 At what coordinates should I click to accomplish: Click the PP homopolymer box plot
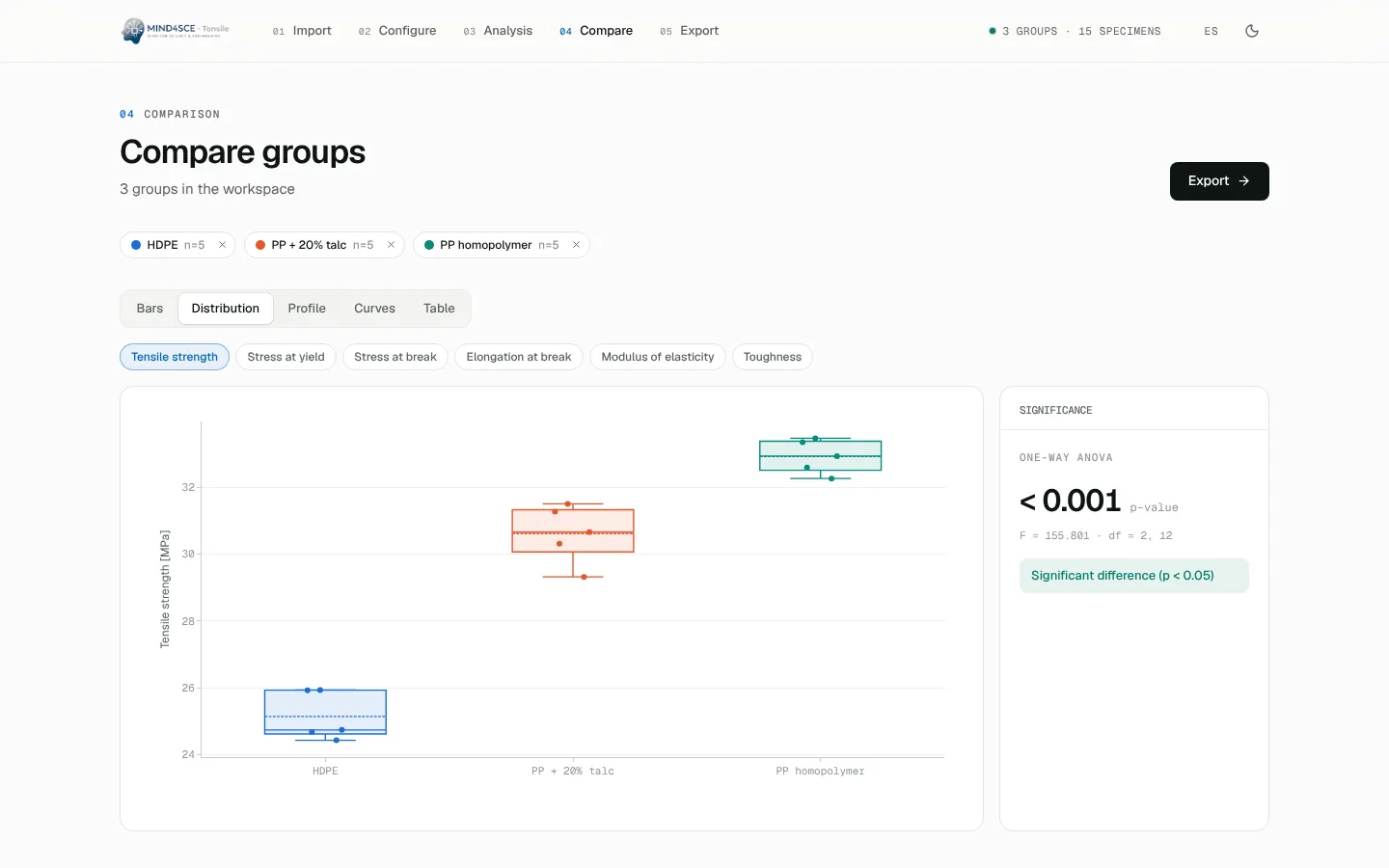coord(821,456)
